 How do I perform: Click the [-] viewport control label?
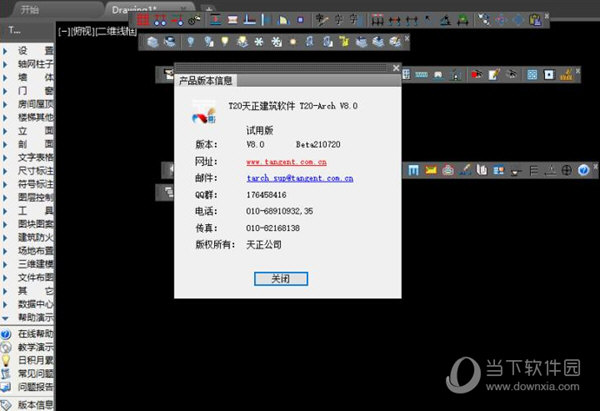[x=63, y=32]
